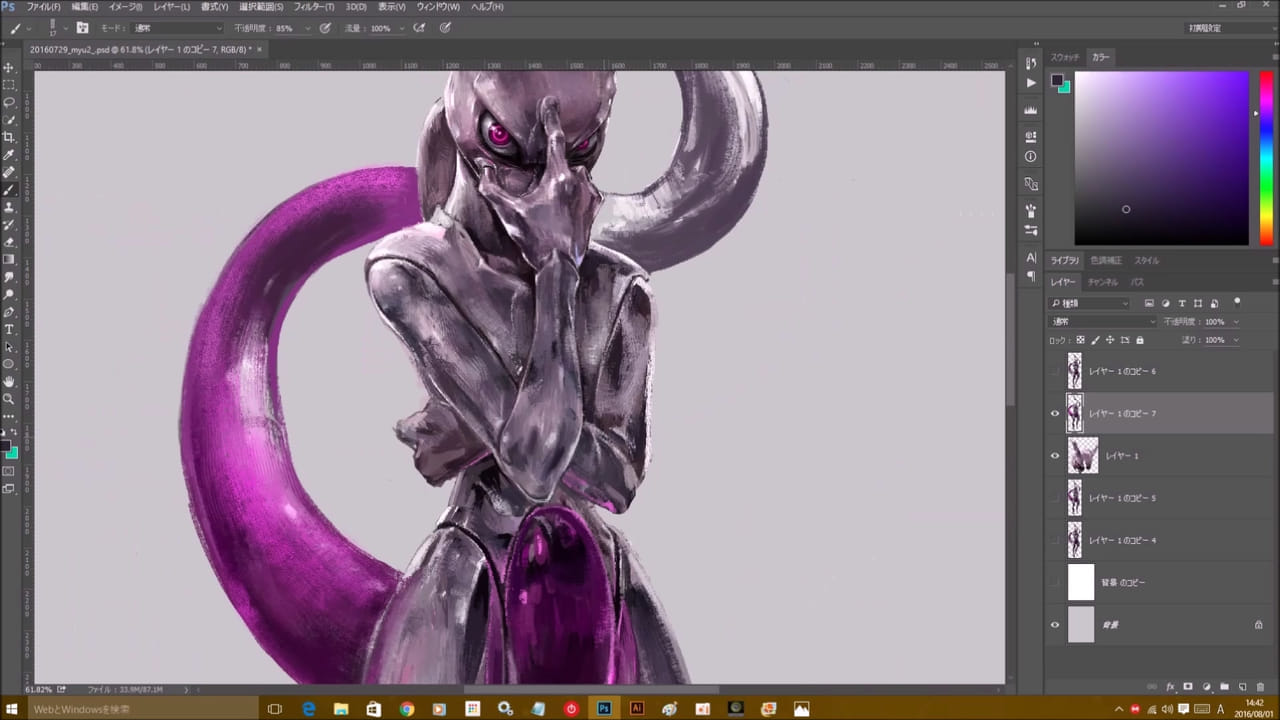The height and width of the screenshot is (720, 1280).
Task: Show the レイヤー 1 のコピー 6 layer
Action: click(x=1054, y=372)
